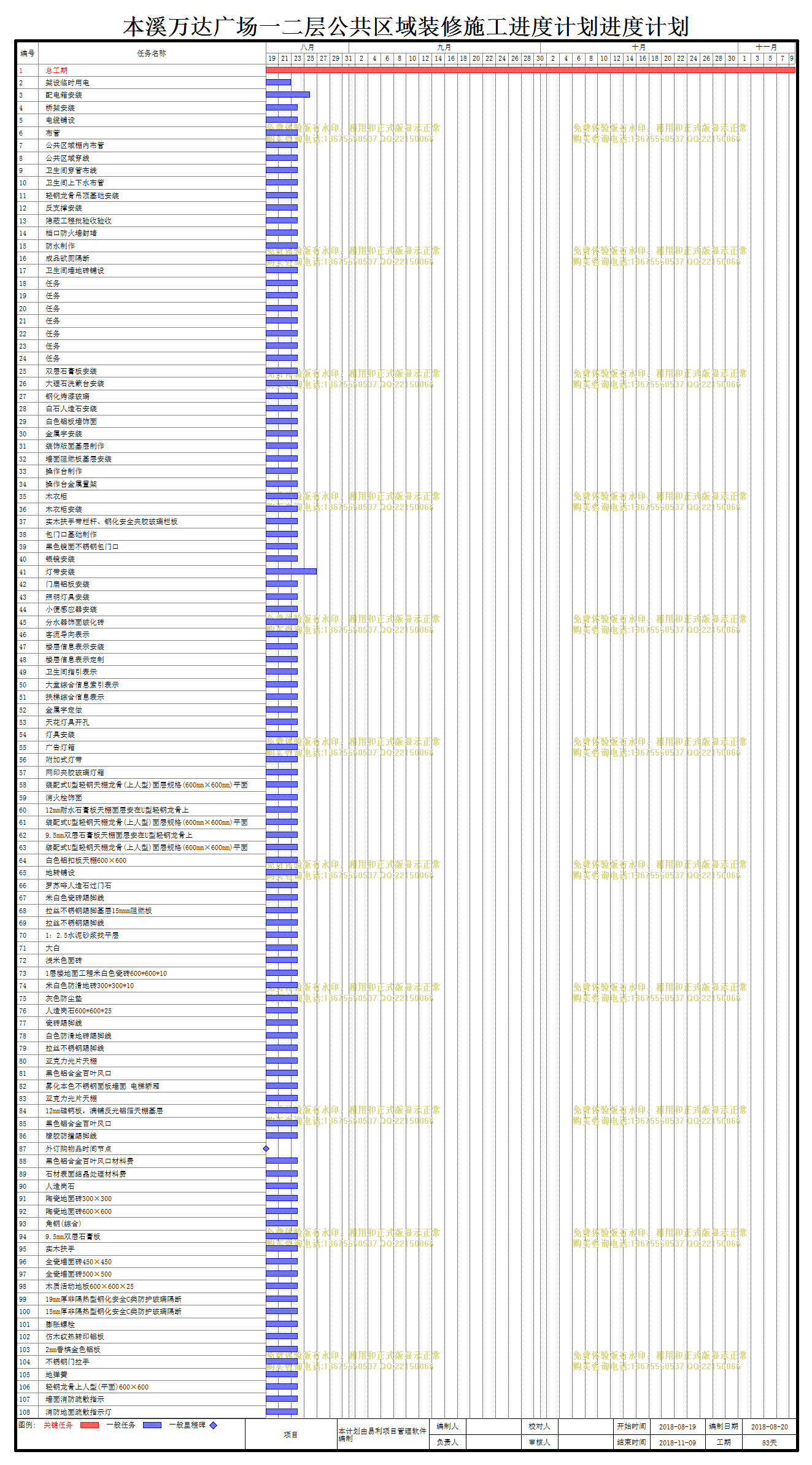Select the task row 公共区域穿线

coord(141,158)
